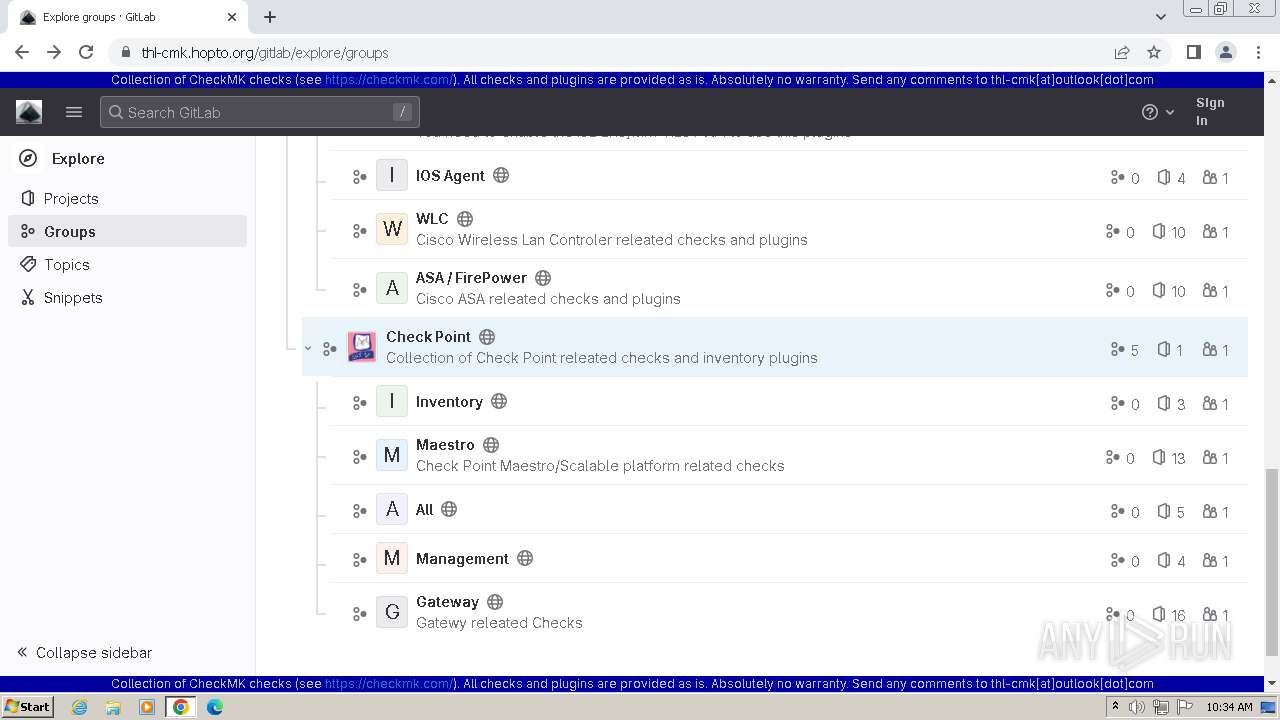Screen dimensions: 1280x720
Task: Click WLC members count icon
Action: click(x=1210, y=231)
